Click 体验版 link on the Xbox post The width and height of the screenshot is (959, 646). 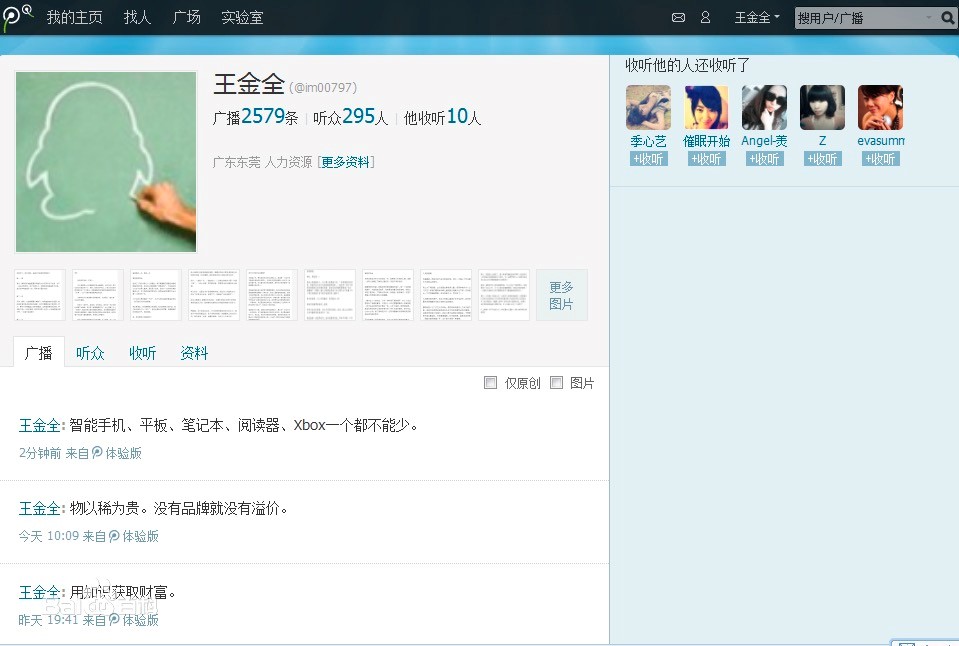pyautogui.click(x=124, y=453)
